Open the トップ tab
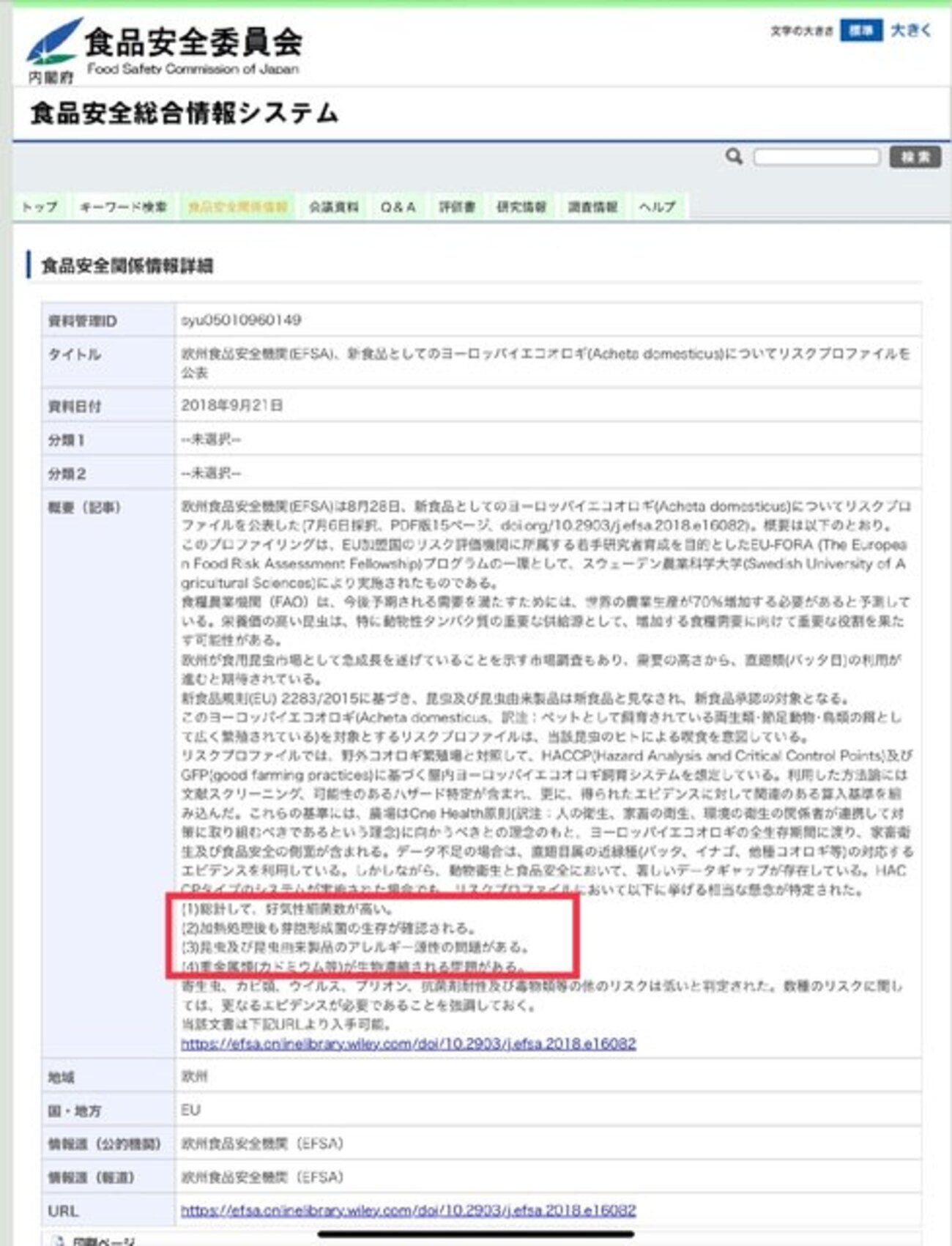This screenshot has width=952, height=1246. [x=40, y=207]
